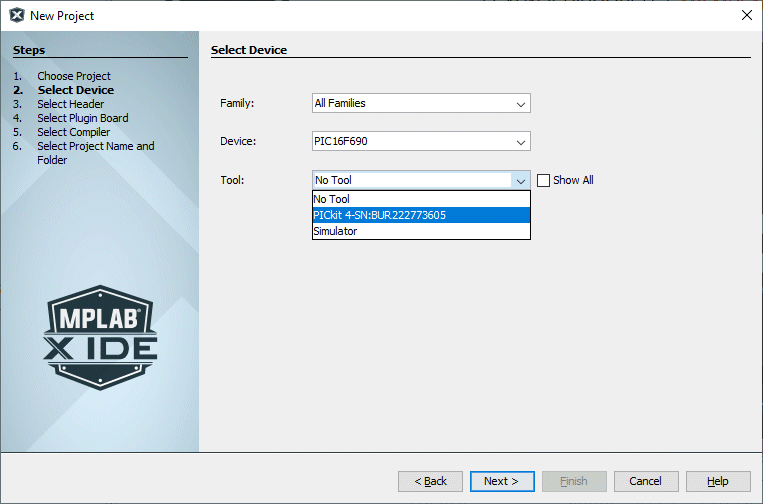Go back with the Back button
Viewport: 763px width, 504px height.
click(x=430, y=481)
